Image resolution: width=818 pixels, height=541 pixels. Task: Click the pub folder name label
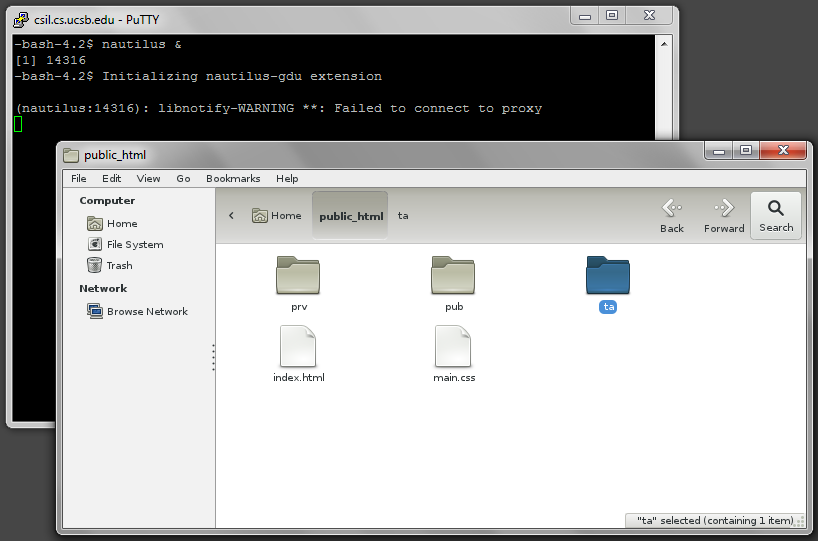[x=454, y=307]
